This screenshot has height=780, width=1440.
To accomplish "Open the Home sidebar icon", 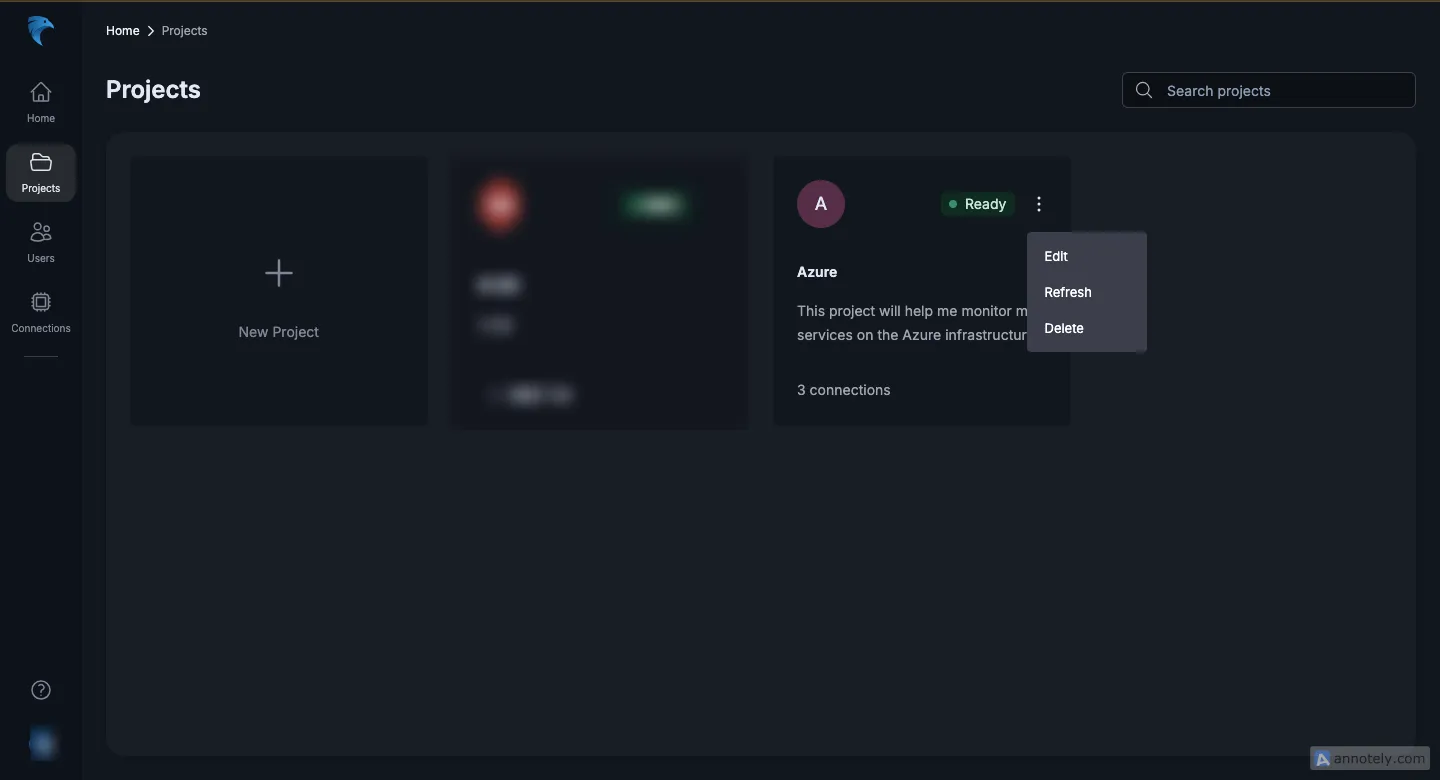I will tap(41, 92).
